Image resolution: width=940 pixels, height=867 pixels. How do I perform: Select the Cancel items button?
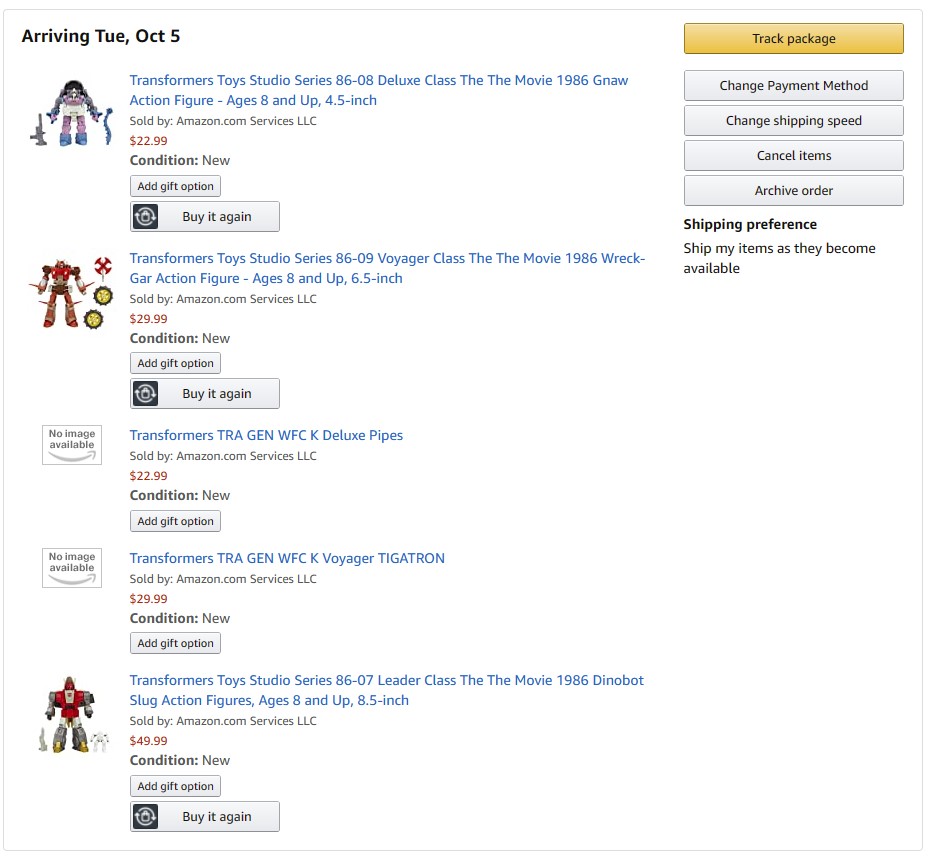(x=793, y=156)
